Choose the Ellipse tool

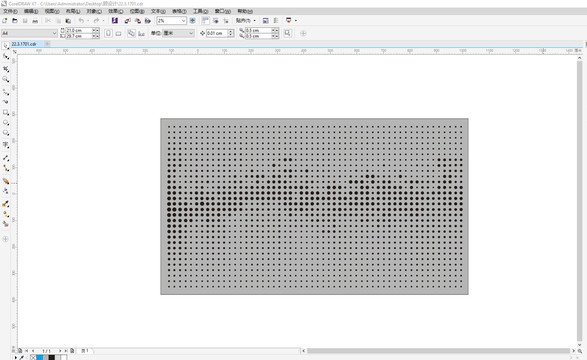(6, 123)
